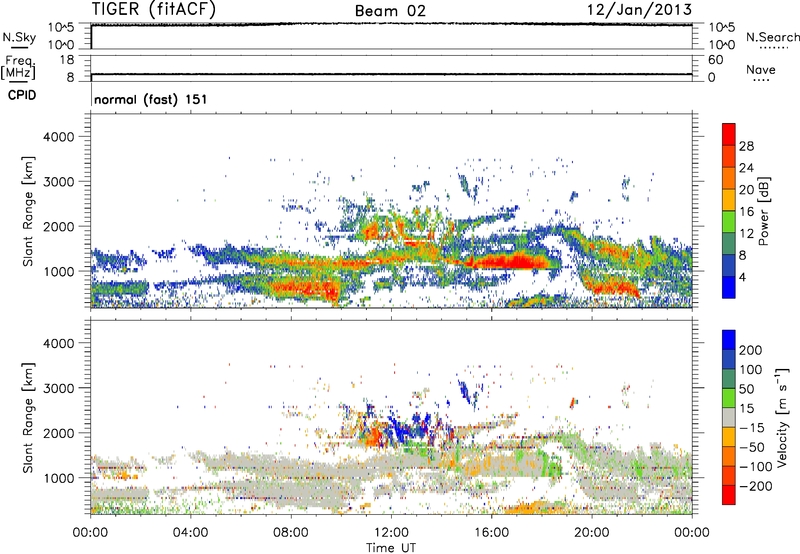Click the 20:00 time tick label
Viewport: 800px width, 554px height.
tap(592, 533)
